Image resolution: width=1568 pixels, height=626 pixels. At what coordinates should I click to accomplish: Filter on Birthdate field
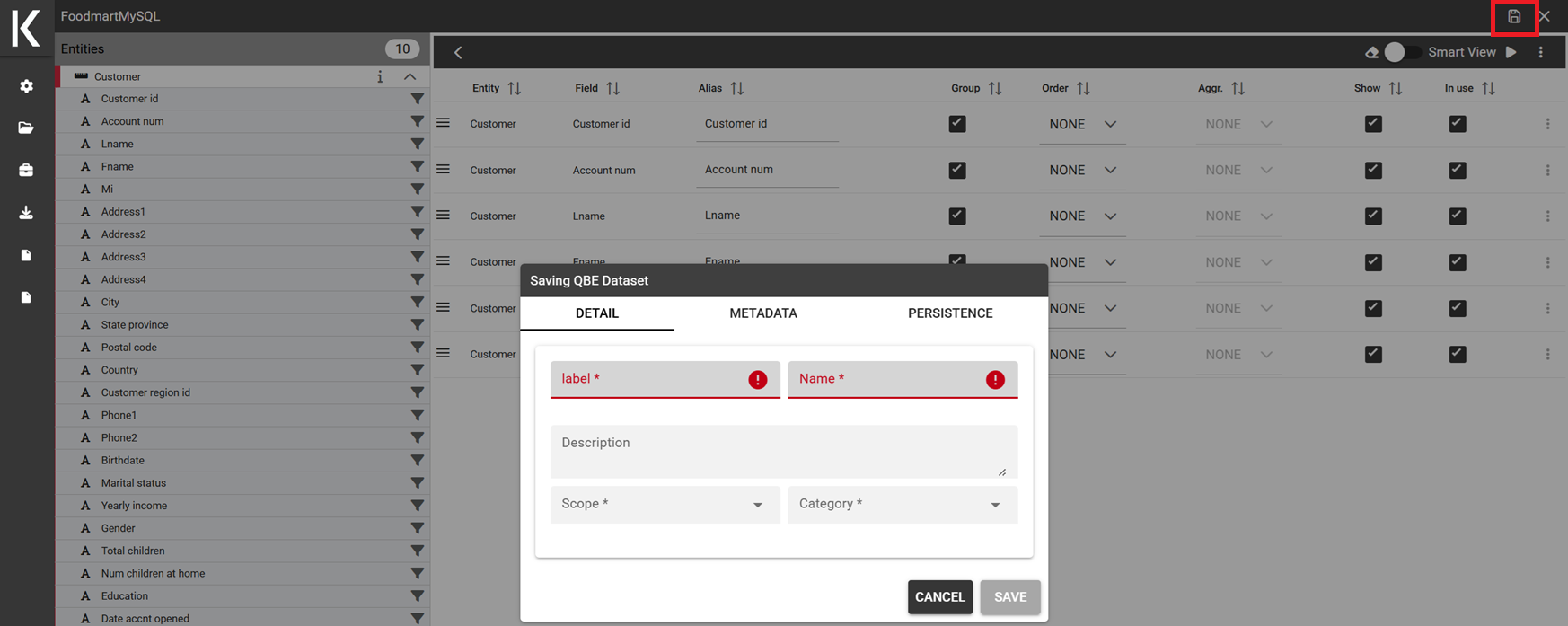tap(418, 460)
